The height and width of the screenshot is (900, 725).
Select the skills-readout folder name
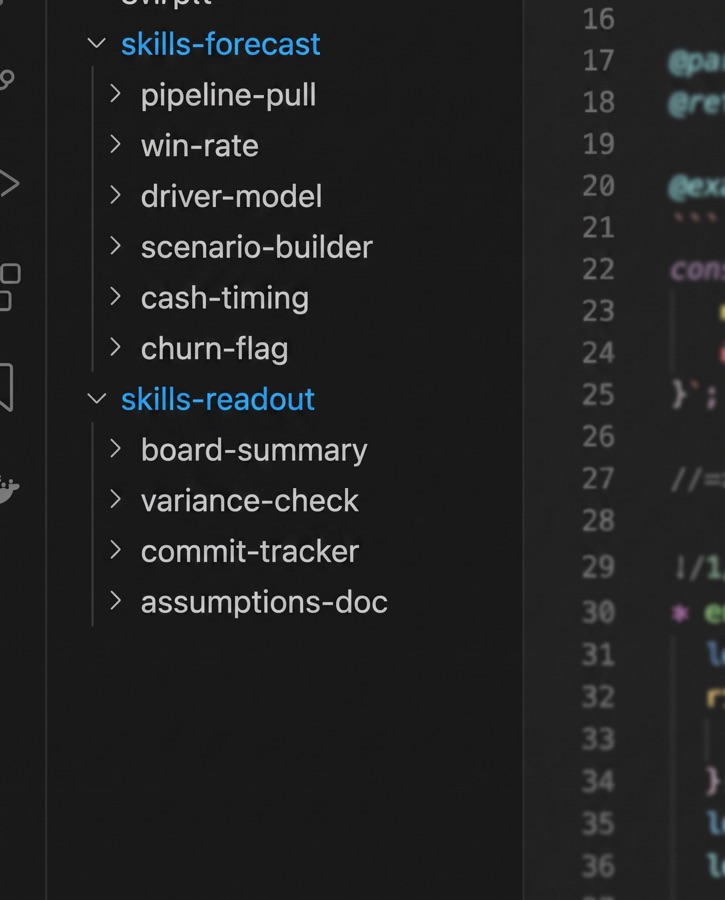218,399
